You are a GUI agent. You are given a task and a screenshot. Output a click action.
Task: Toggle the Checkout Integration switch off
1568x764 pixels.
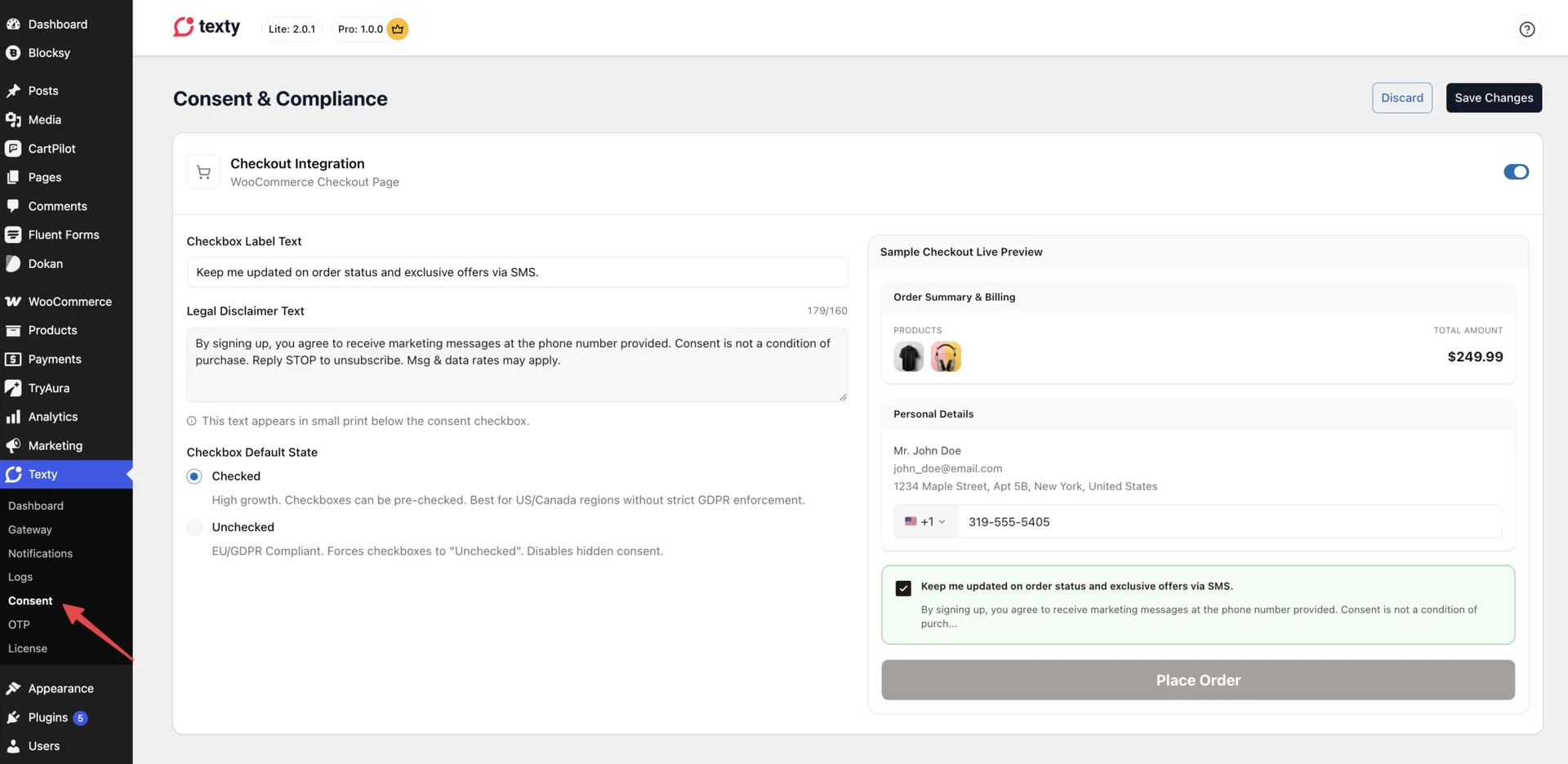[x=1516, y=172]
